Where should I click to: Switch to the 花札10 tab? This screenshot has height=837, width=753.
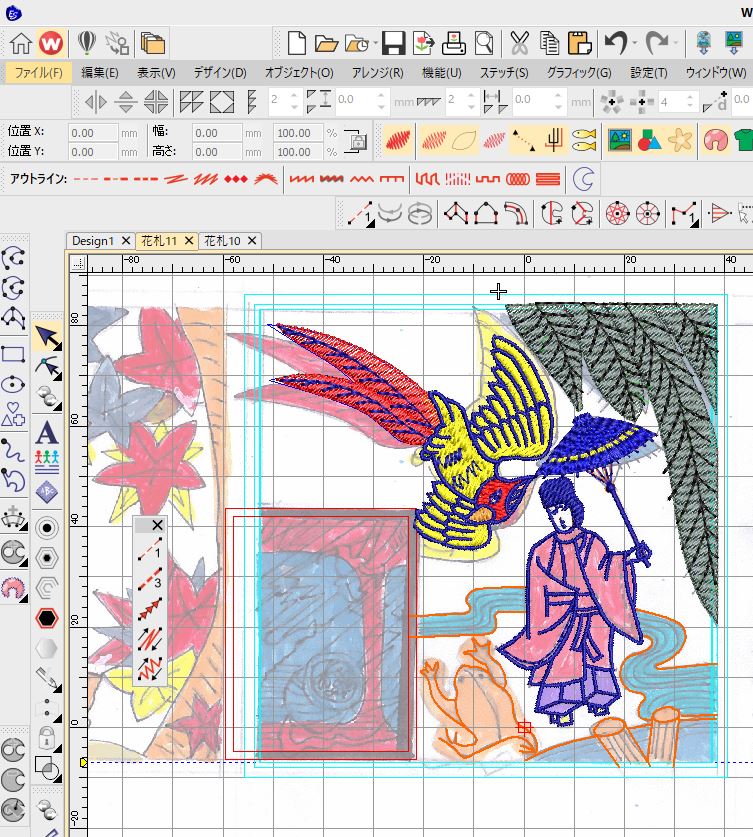[x=223, y=241]
